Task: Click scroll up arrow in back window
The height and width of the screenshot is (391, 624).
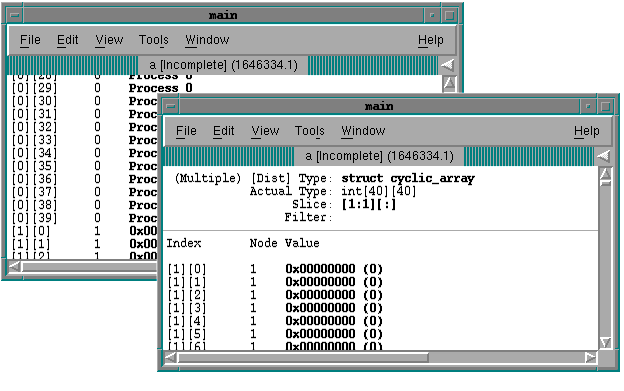Action: tap(450, 84)
